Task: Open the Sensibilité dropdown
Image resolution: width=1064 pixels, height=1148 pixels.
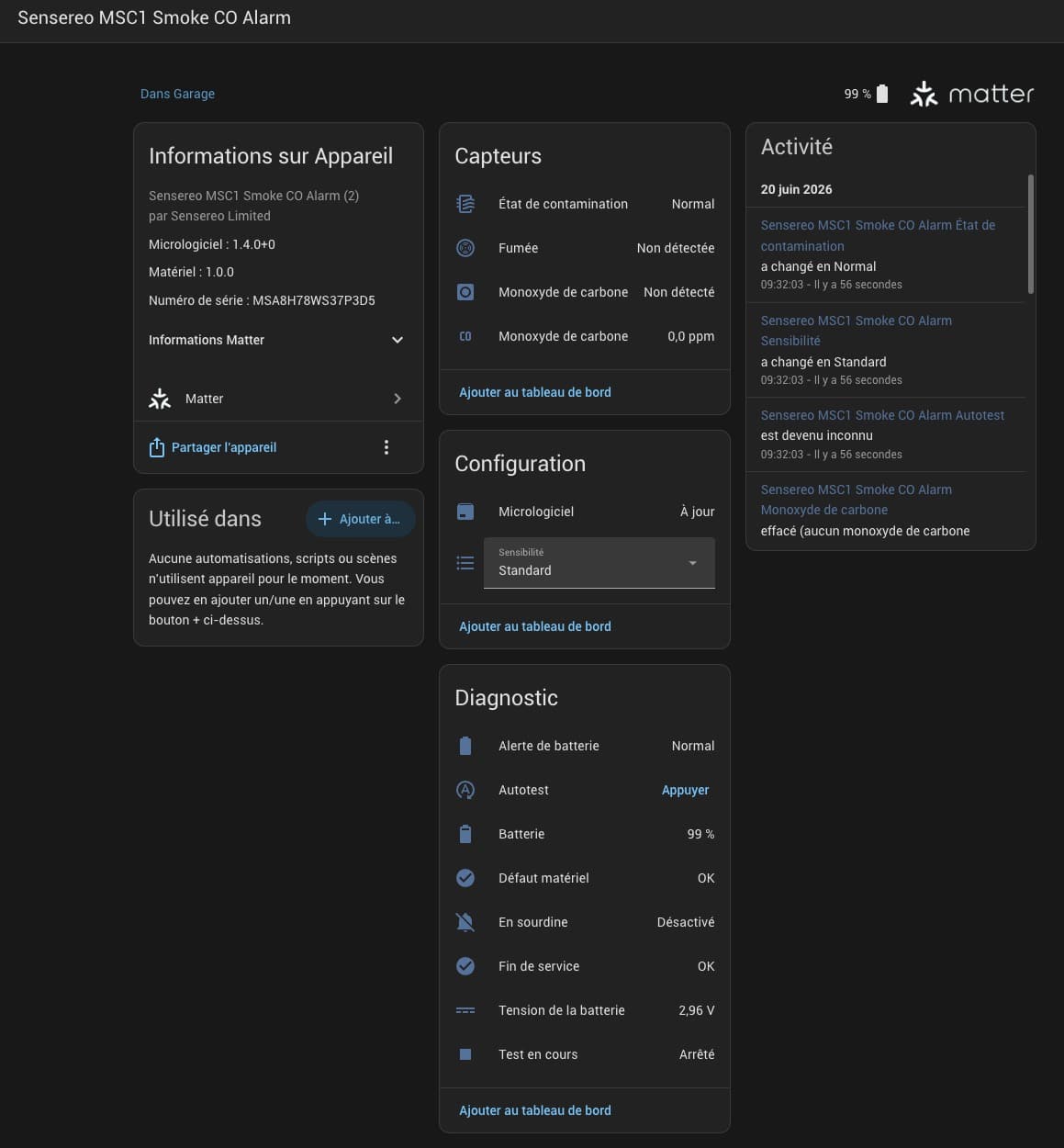Action: [599, 562]
